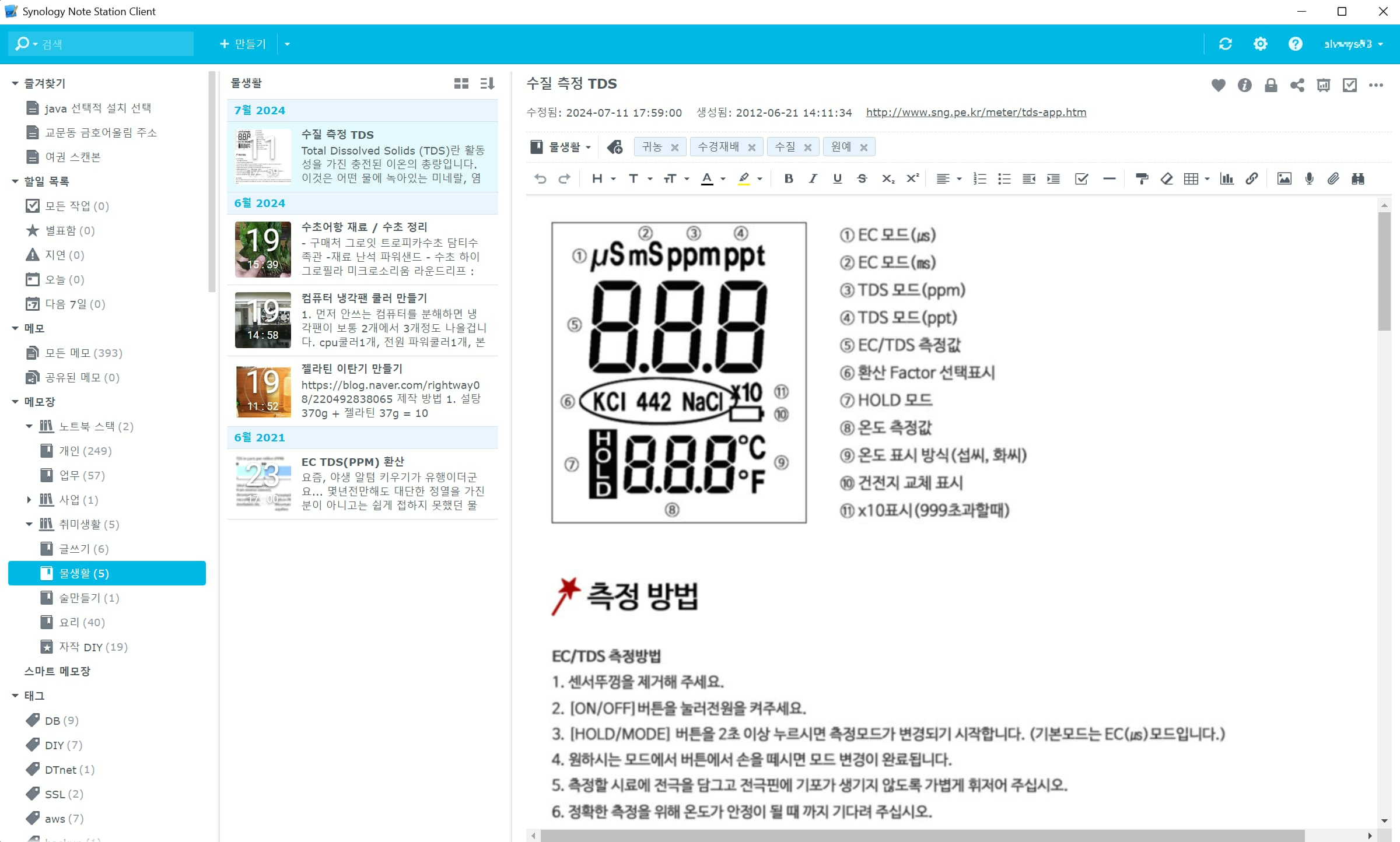Open the http://www.sng.pe.kr/meter/tds-app.htm link
This screenshot has height=842, width=1400.
coord(975,113)
